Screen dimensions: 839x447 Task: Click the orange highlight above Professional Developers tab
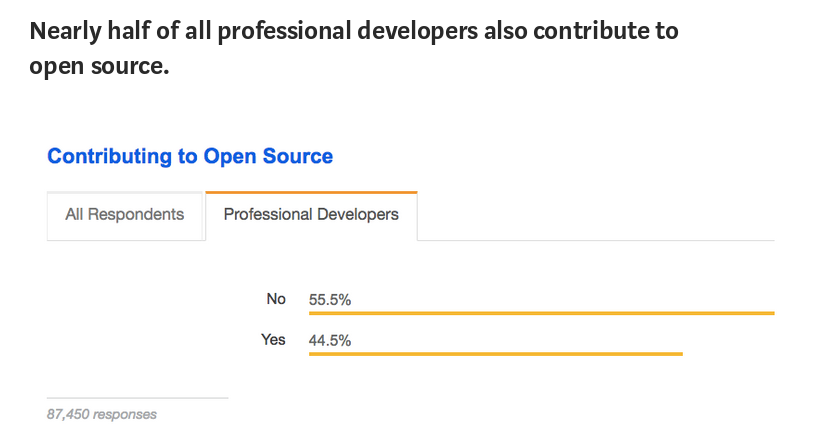(311, 192)
